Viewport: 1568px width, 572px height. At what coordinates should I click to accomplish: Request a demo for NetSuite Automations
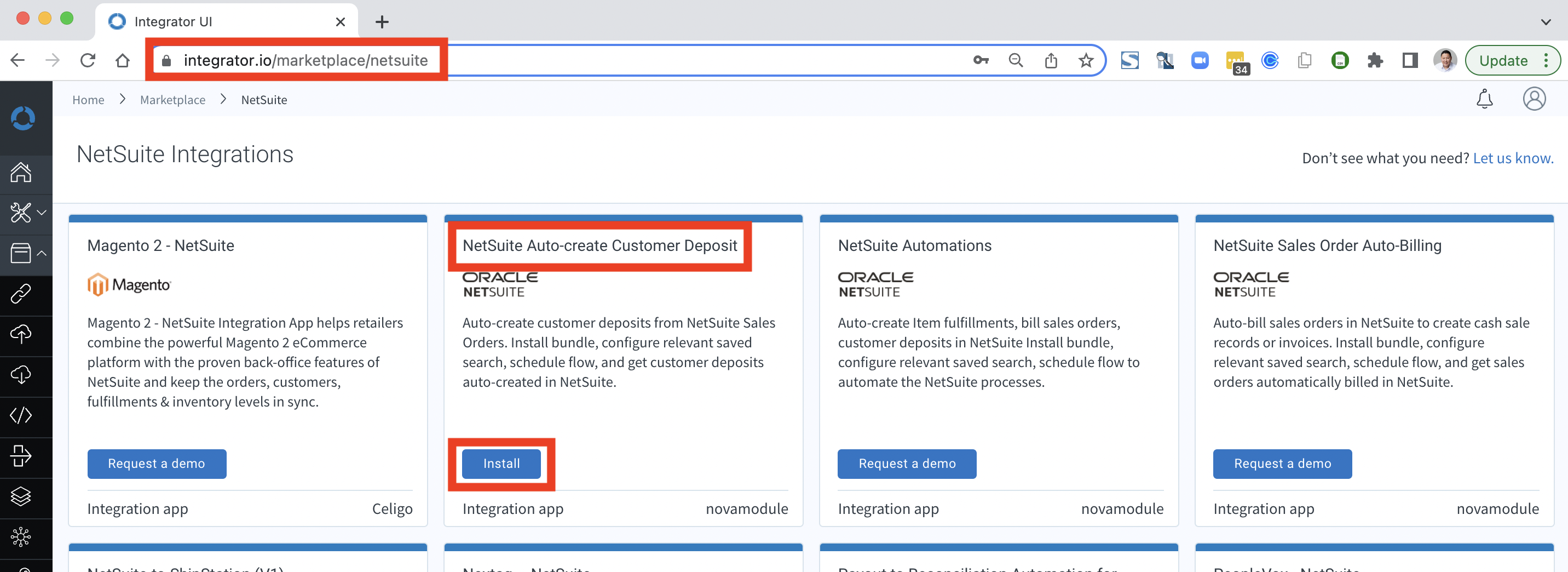[907, 464]
